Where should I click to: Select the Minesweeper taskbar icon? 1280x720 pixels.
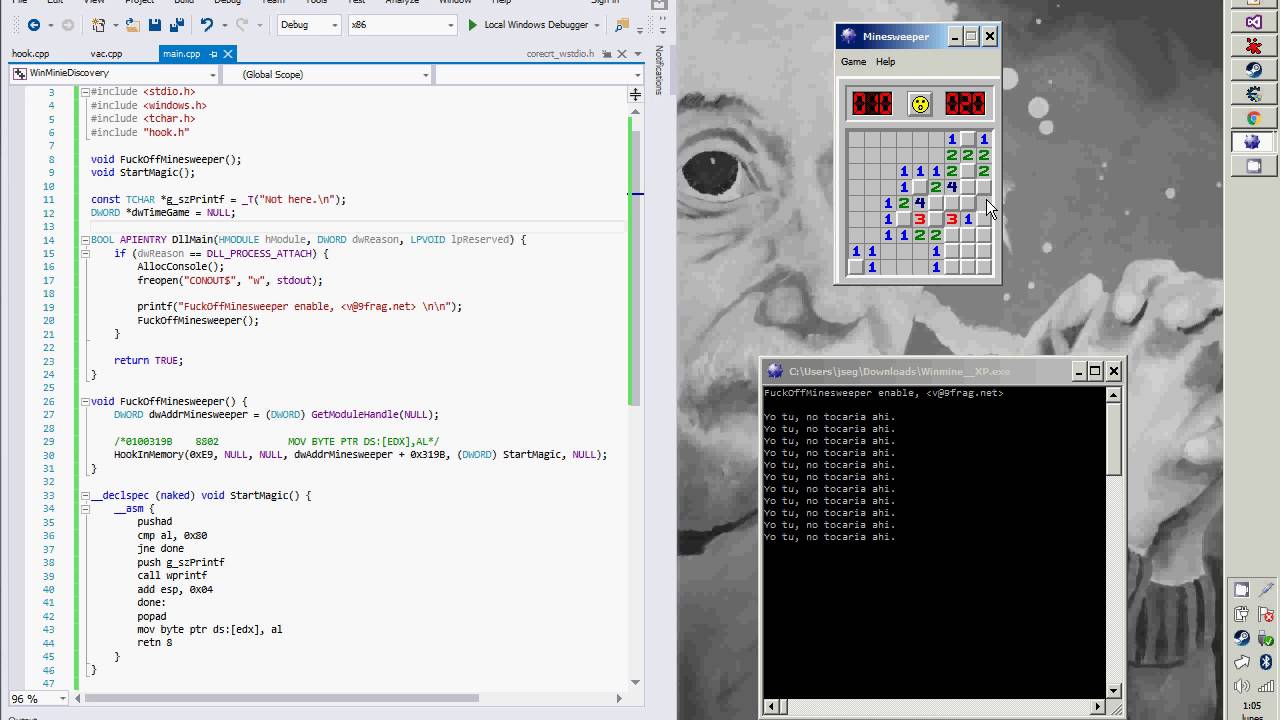(1253, 142)
